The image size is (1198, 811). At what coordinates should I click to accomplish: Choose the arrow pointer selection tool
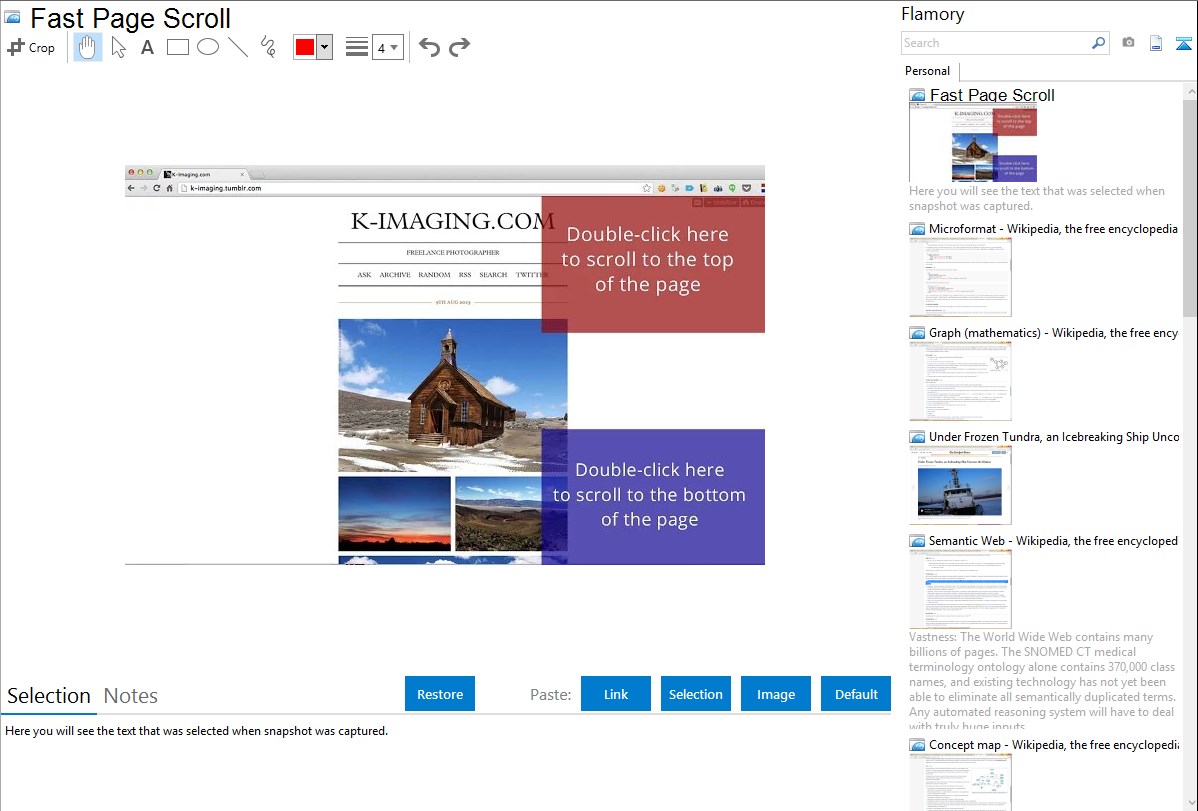click(118, 47)
